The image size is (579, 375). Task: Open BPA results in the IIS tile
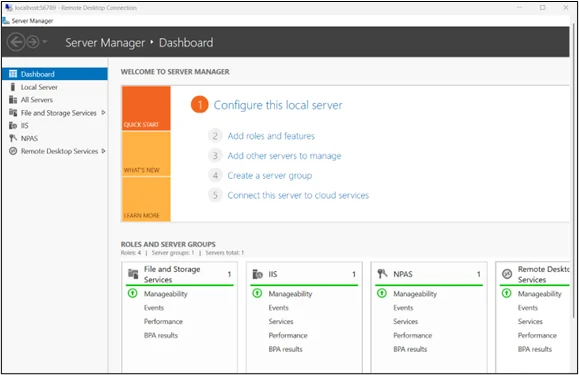pyautogui.click(x=285, y=349)
